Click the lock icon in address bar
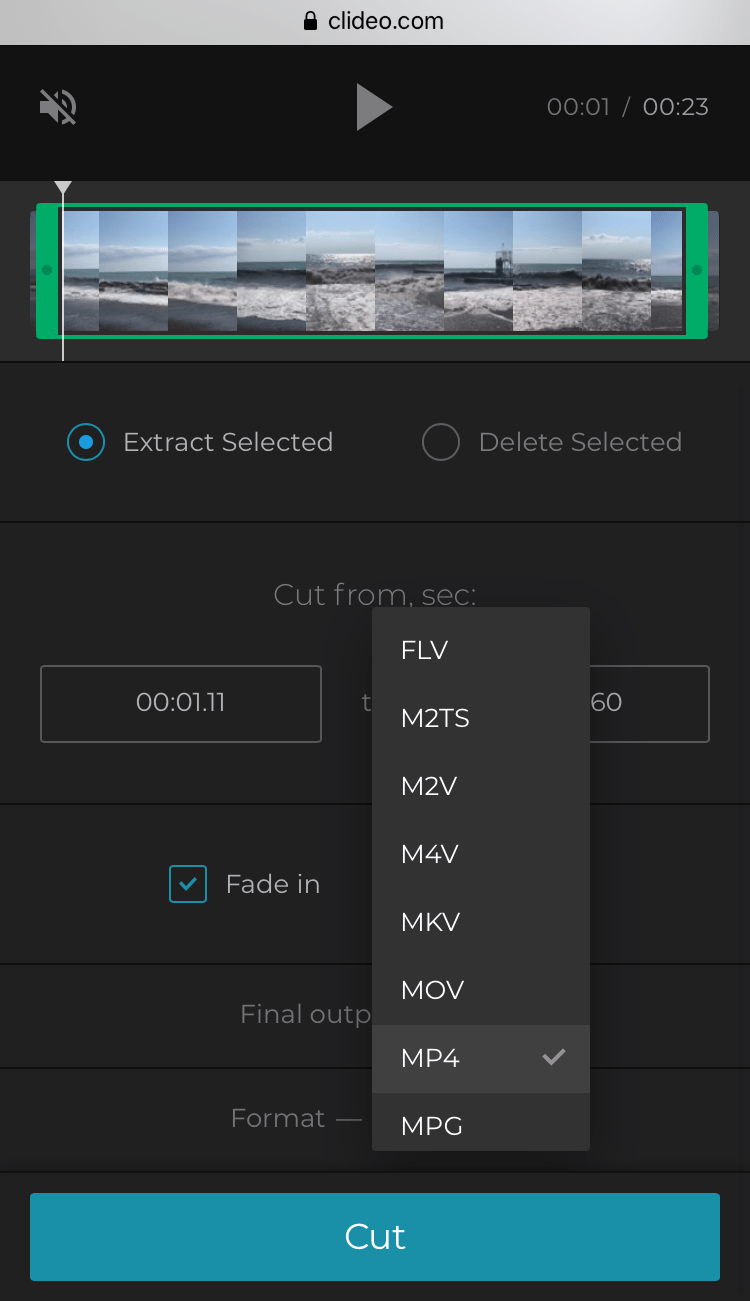 coord(311,20)
